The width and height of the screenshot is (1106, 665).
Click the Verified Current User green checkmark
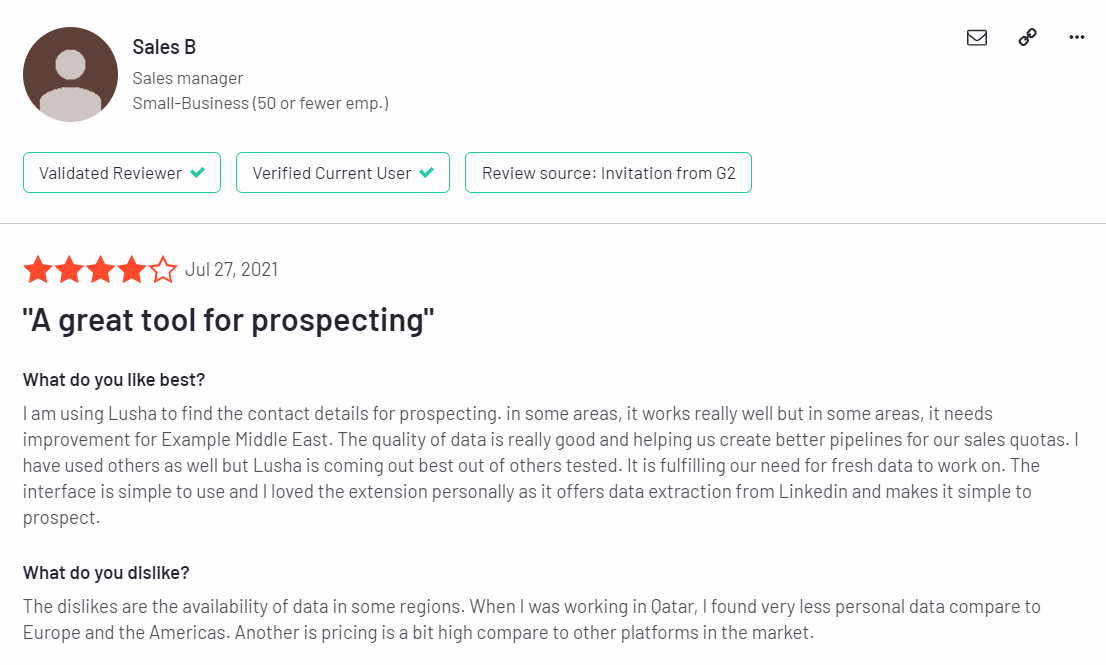[426, 172]
